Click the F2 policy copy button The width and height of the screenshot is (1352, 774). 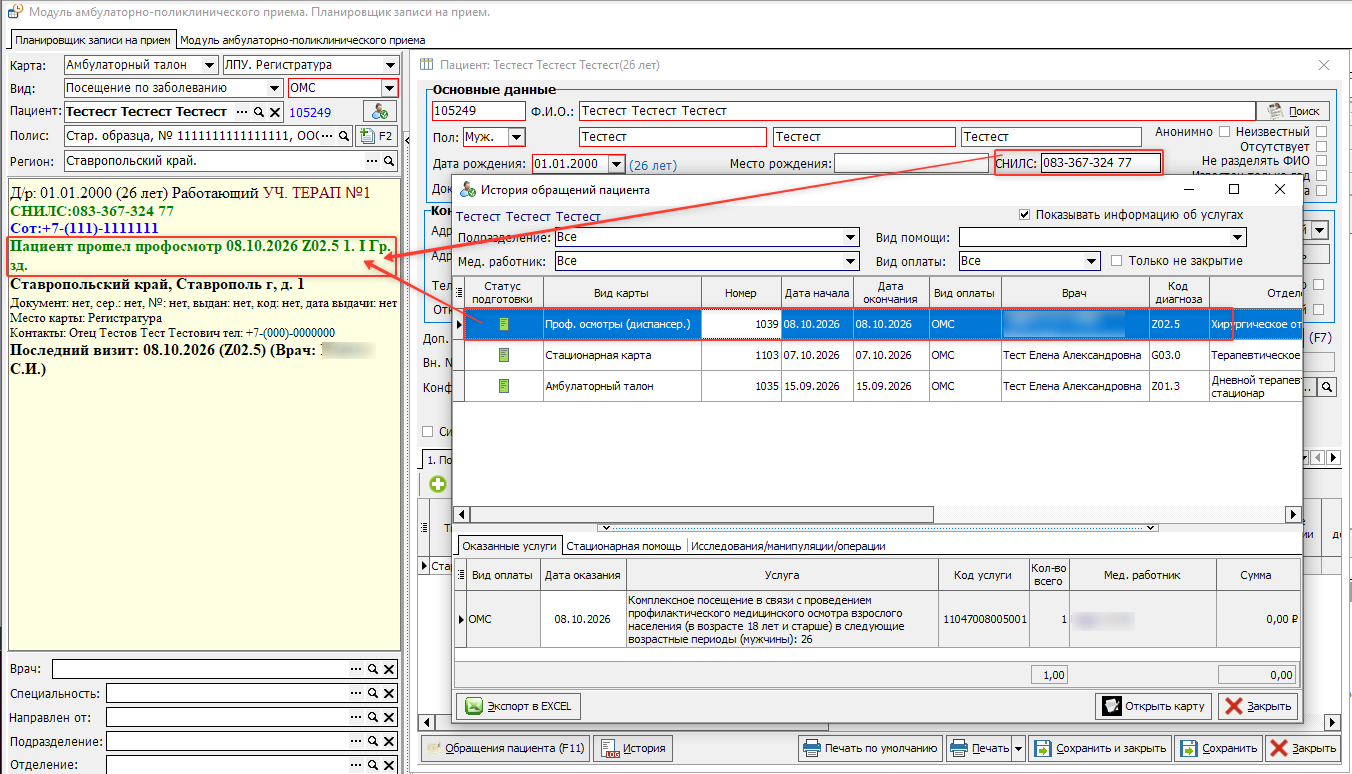click(x=377, y=136)
